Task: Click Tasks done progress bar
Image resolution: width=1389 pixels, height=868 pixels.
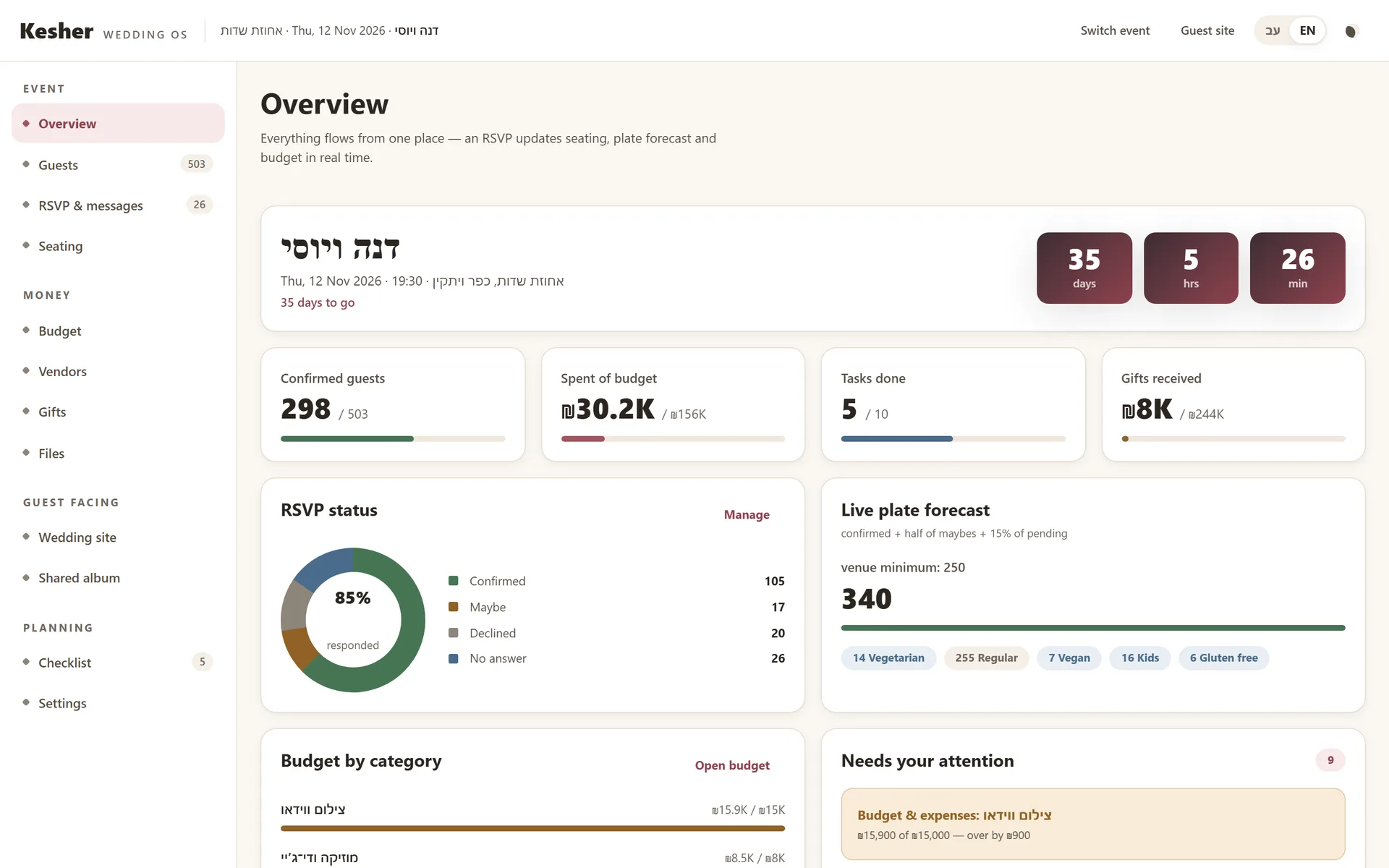Action: coord(953,439)
